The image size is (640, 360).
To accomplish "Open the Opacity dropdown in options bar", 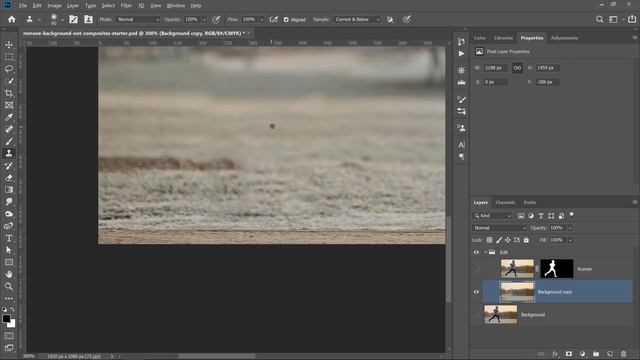I will click(204, 20).
